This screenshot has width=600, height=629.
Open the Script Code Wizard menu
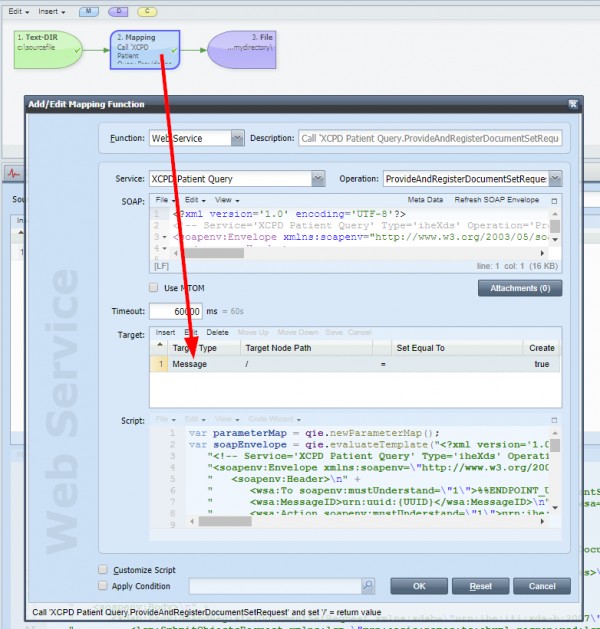(x=274, y=419)
